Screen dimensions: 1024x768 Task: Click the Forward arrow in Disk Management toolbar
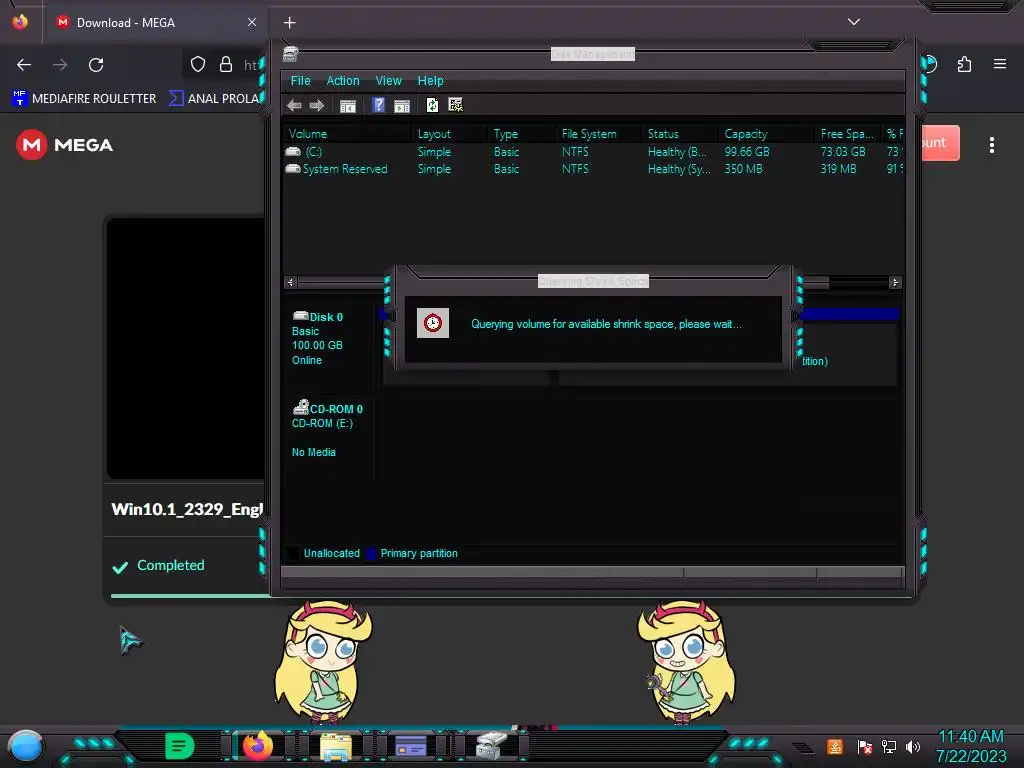[x=317, y=105]
